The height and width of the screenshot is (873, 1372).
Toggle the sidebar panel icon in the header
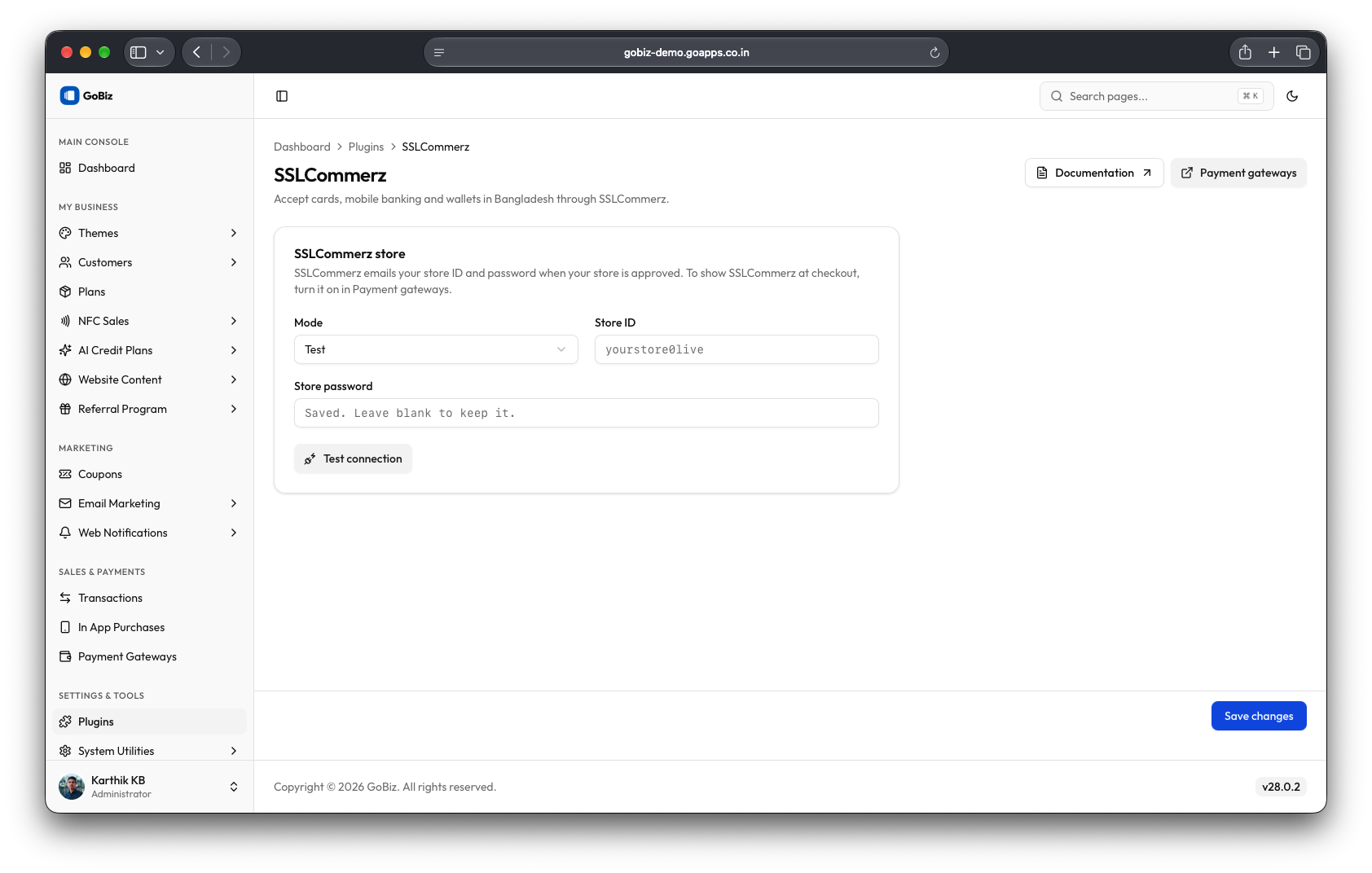tap(282, 96)
